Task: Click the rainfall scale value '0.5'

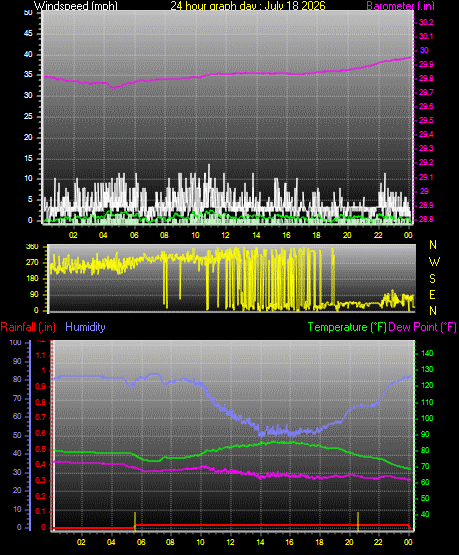Action: 41,449
